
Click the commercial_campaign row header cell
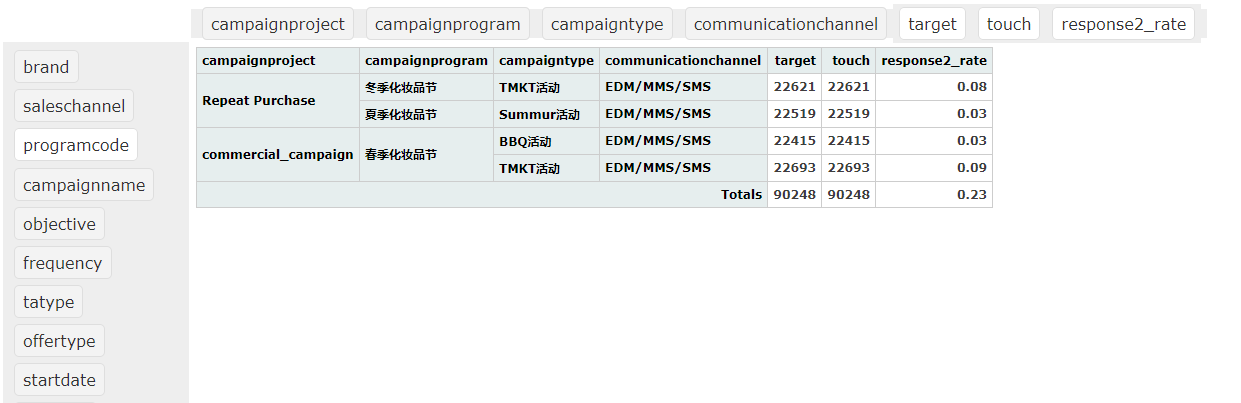(x=277, y=155)
